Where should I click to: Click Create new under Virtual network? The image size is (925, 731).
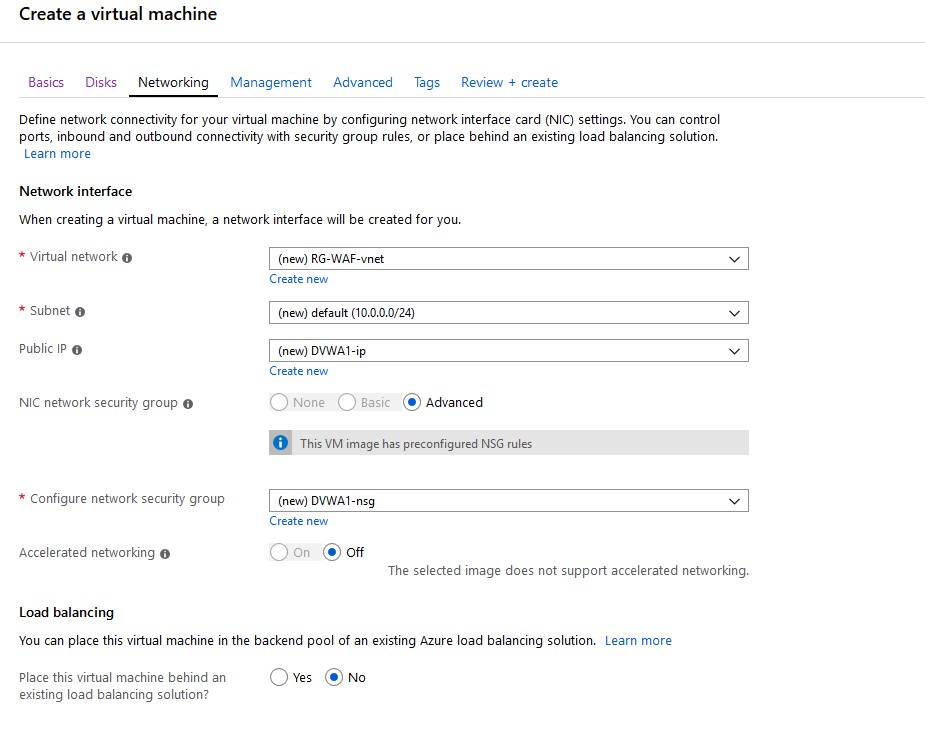[298, 279]
